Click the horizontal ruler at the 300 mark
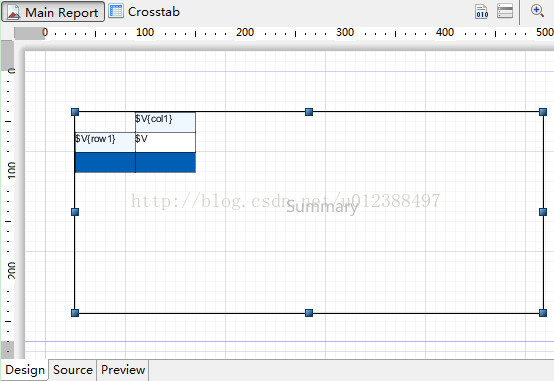554x381 pixels. coord(345,33)
